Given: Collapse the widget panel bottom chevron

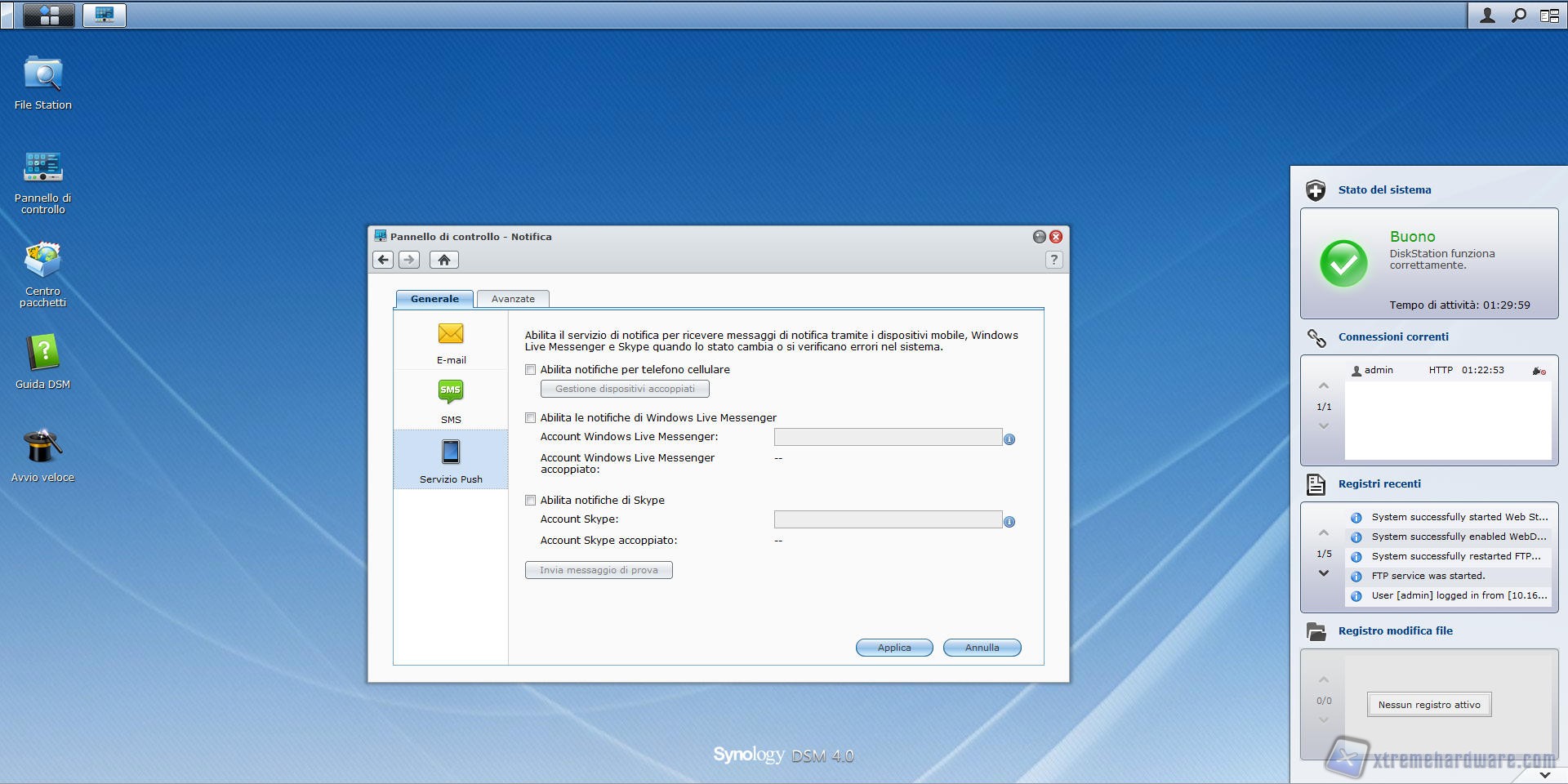Looking at the screenshot, I should tap(1544, 774).
